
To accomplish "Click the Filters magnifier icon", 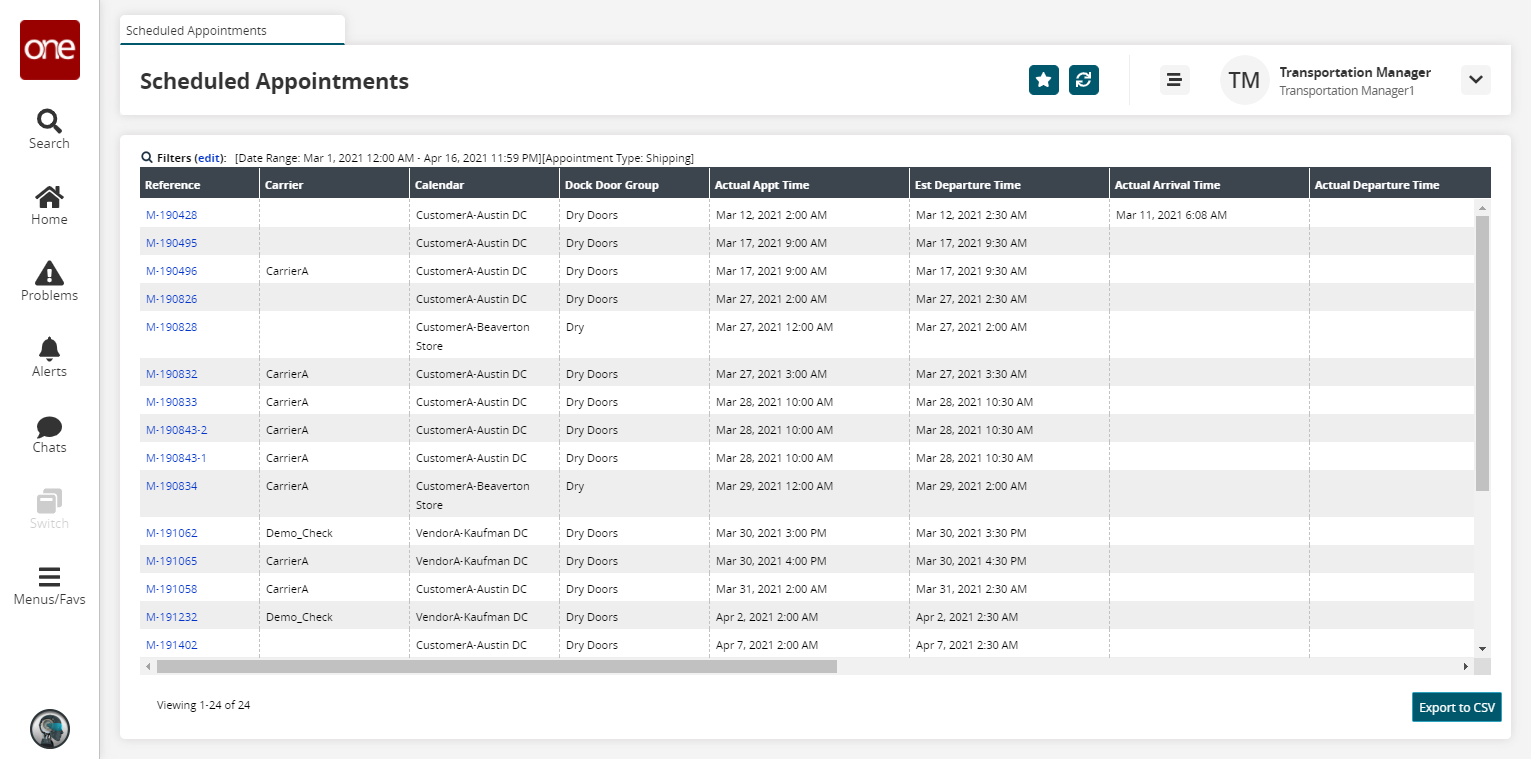I will coord(147,157).
